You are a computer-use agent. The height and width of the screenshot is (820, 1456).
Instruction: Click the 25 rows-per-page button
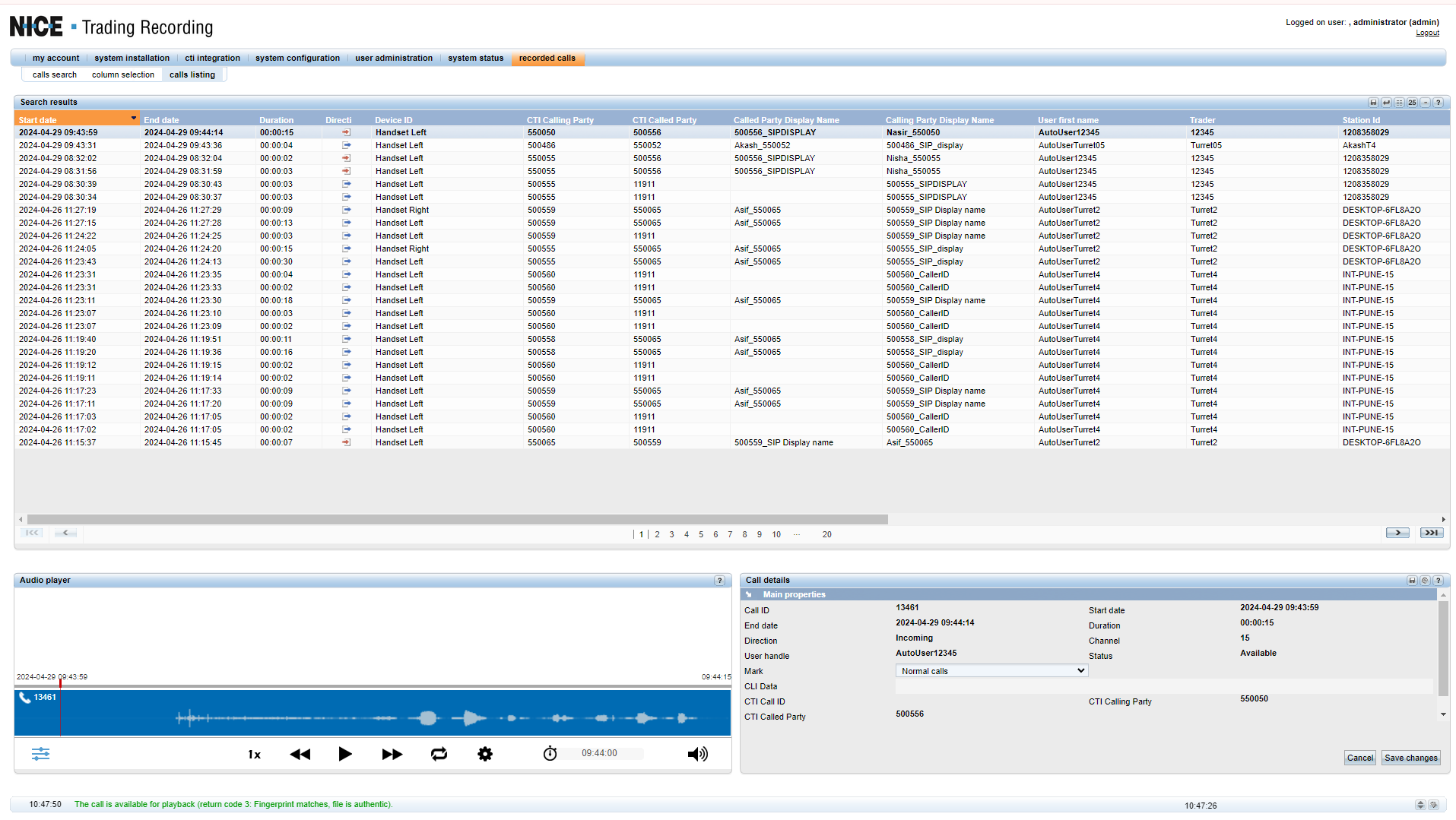[x=1412, y=103]
